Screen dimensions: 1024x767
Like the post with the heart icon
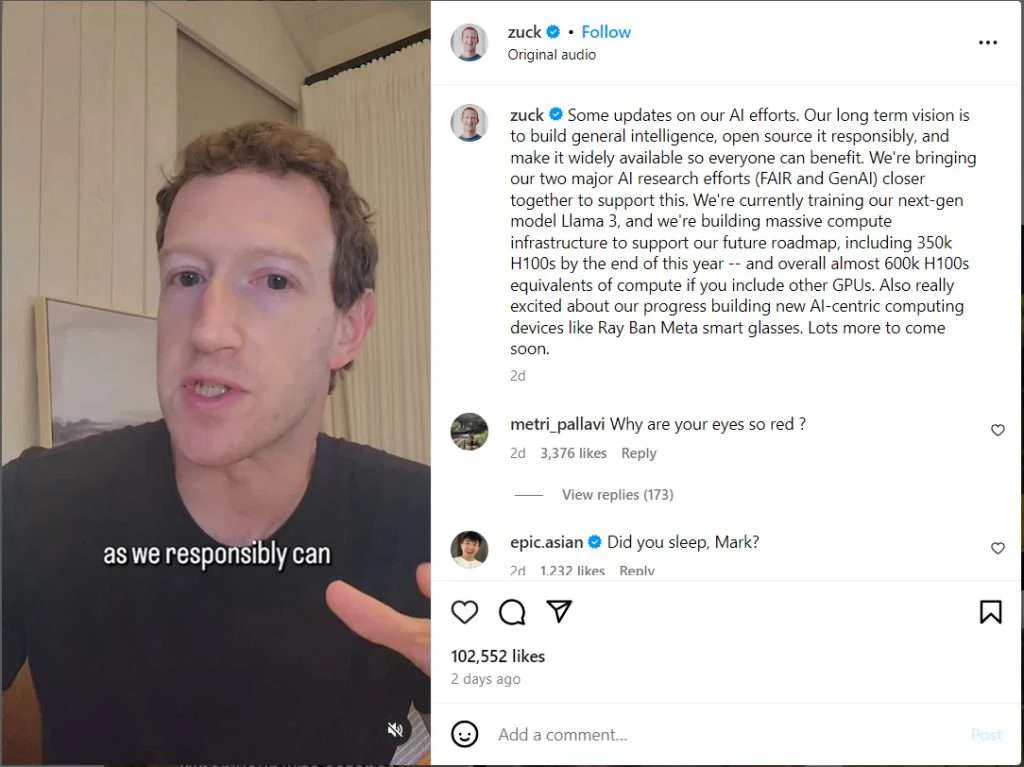(x=464, y=612)
